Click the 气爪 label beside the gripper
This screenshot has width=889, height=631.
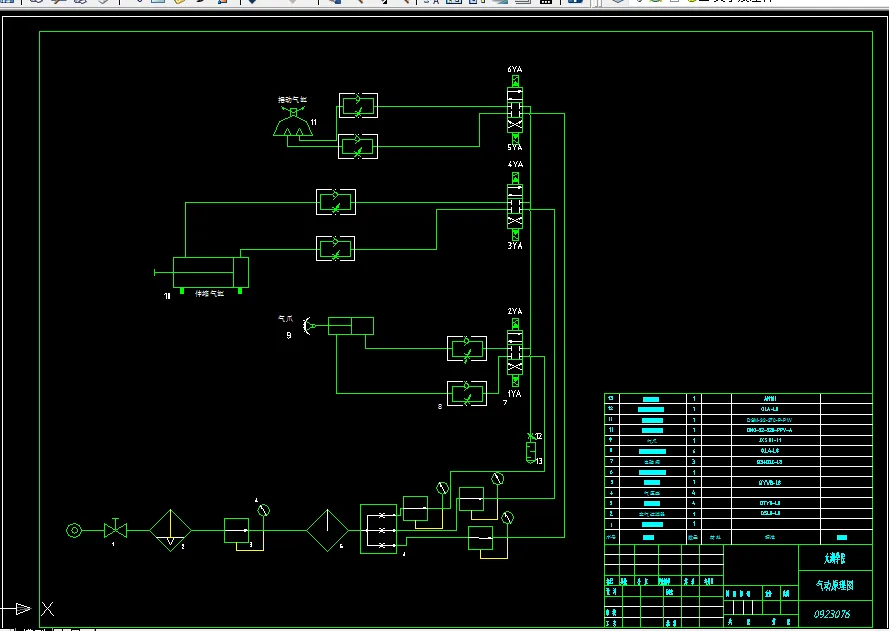[x=285, y=320]
